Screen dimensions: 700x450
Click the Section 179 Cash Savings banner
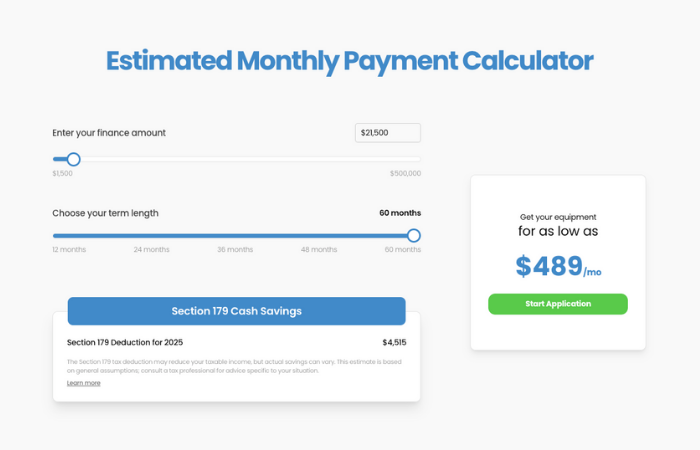[237, 311]
